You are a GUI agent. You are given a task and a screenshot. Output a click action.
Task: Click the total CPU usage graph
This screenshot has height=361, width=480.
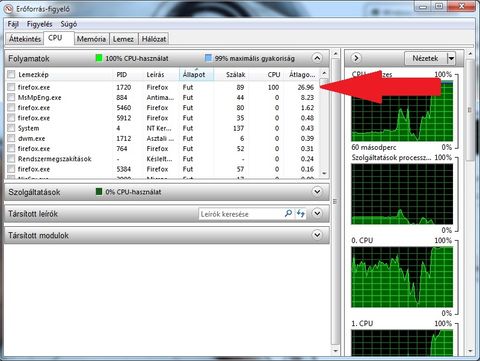point(402,111)
